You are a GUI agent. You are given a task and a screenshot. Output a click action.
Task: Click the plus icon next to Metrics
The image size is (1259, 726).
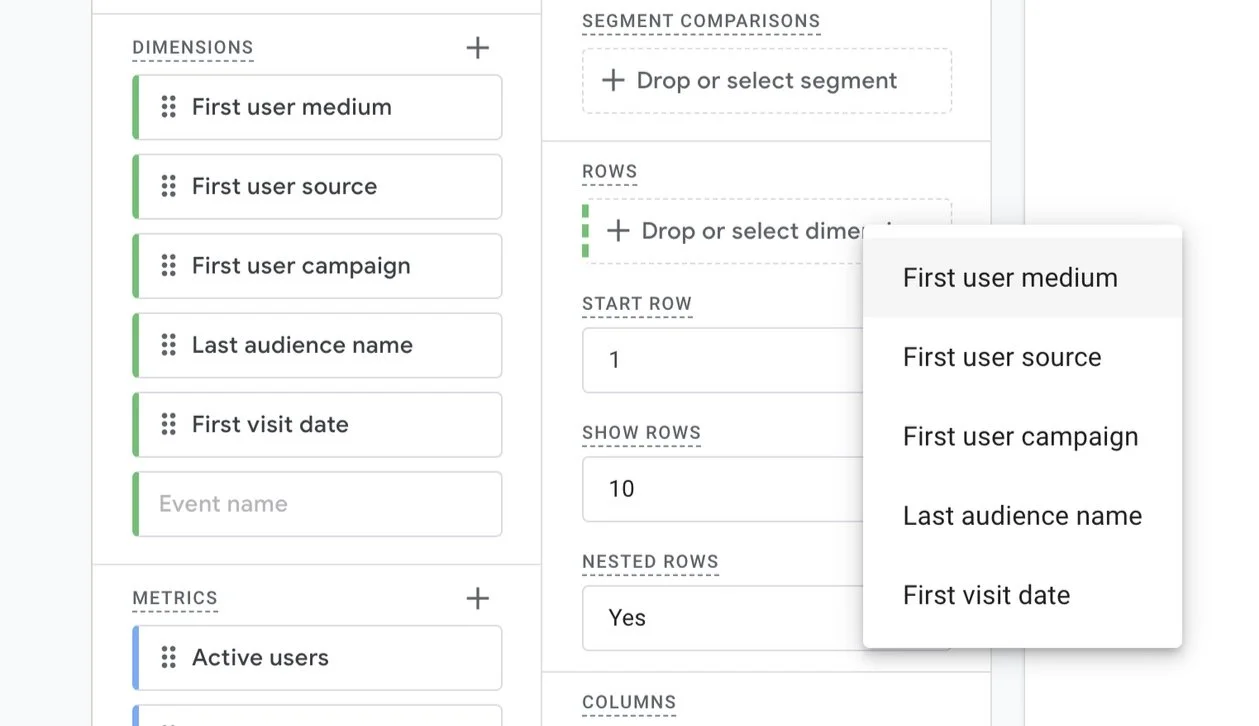tap(478, 598)
